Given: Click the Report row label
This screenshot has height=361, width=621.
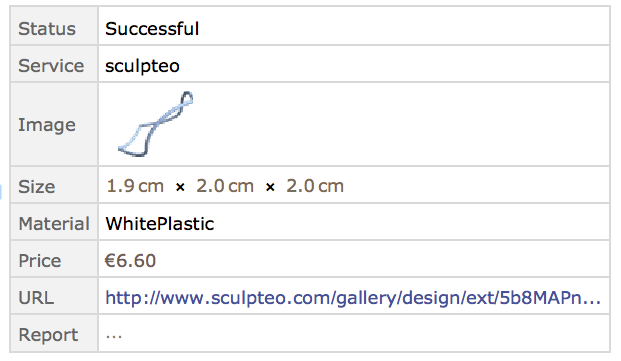Looking at the screenshot, I should point(48,335).
